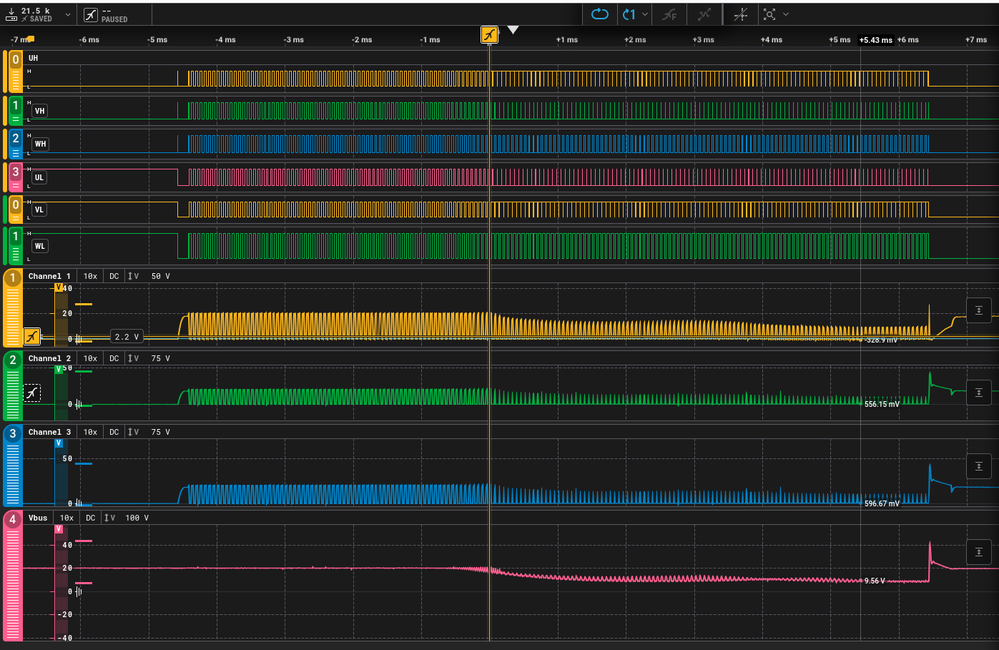999x650 pixels.
Task: Select the cursor measurement tool in the toolbar
Action: 740,14
